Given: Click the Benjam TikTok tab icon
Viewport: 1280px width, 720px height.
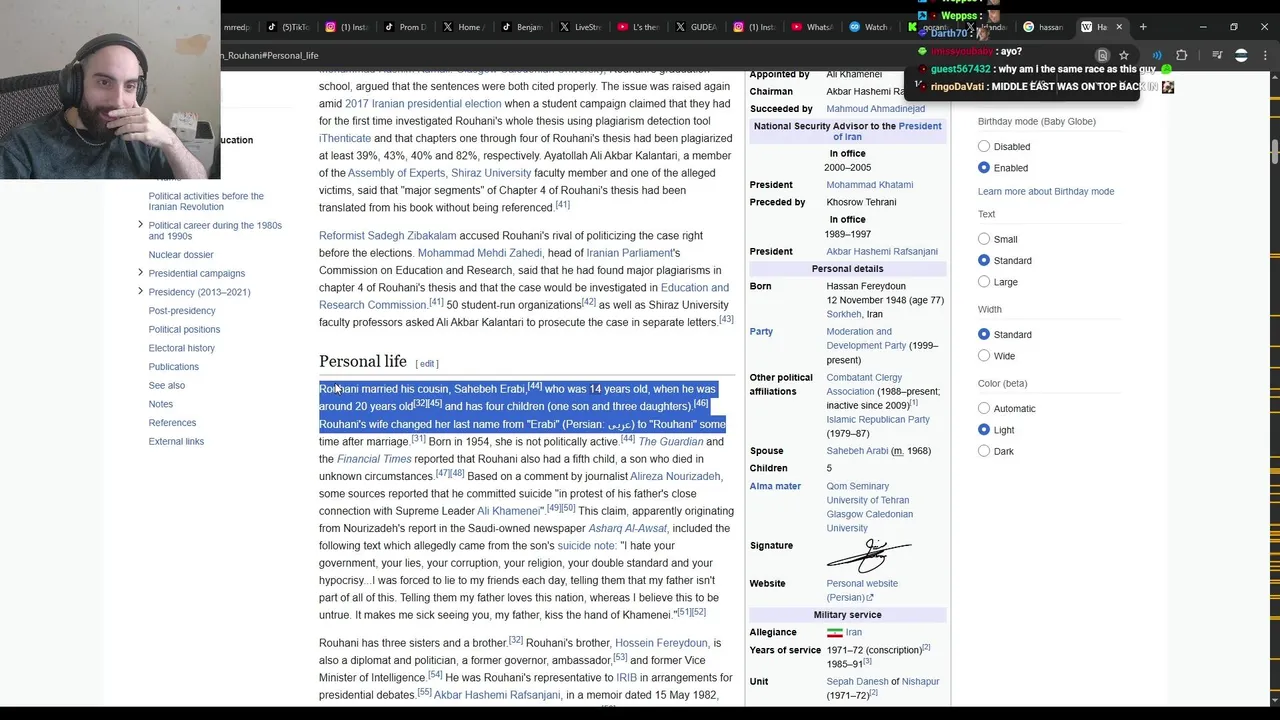Looking at the screenshot, I should coord(507,27).
